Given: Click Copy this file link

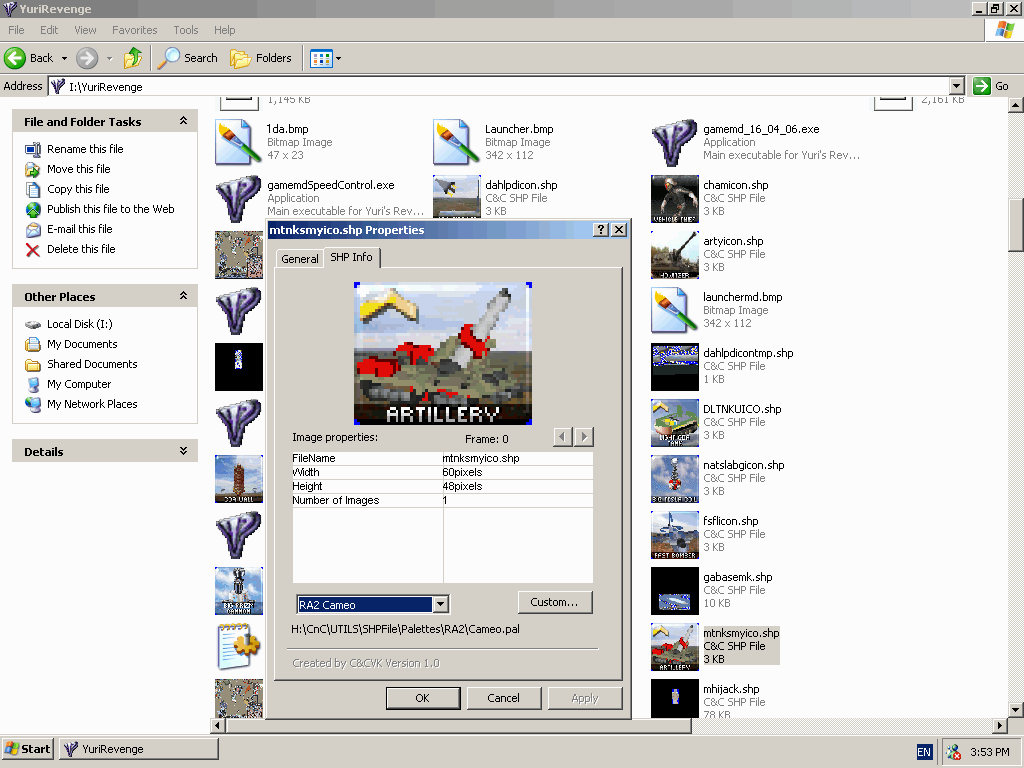Looking at the screenshot, I should coord(78,189).
